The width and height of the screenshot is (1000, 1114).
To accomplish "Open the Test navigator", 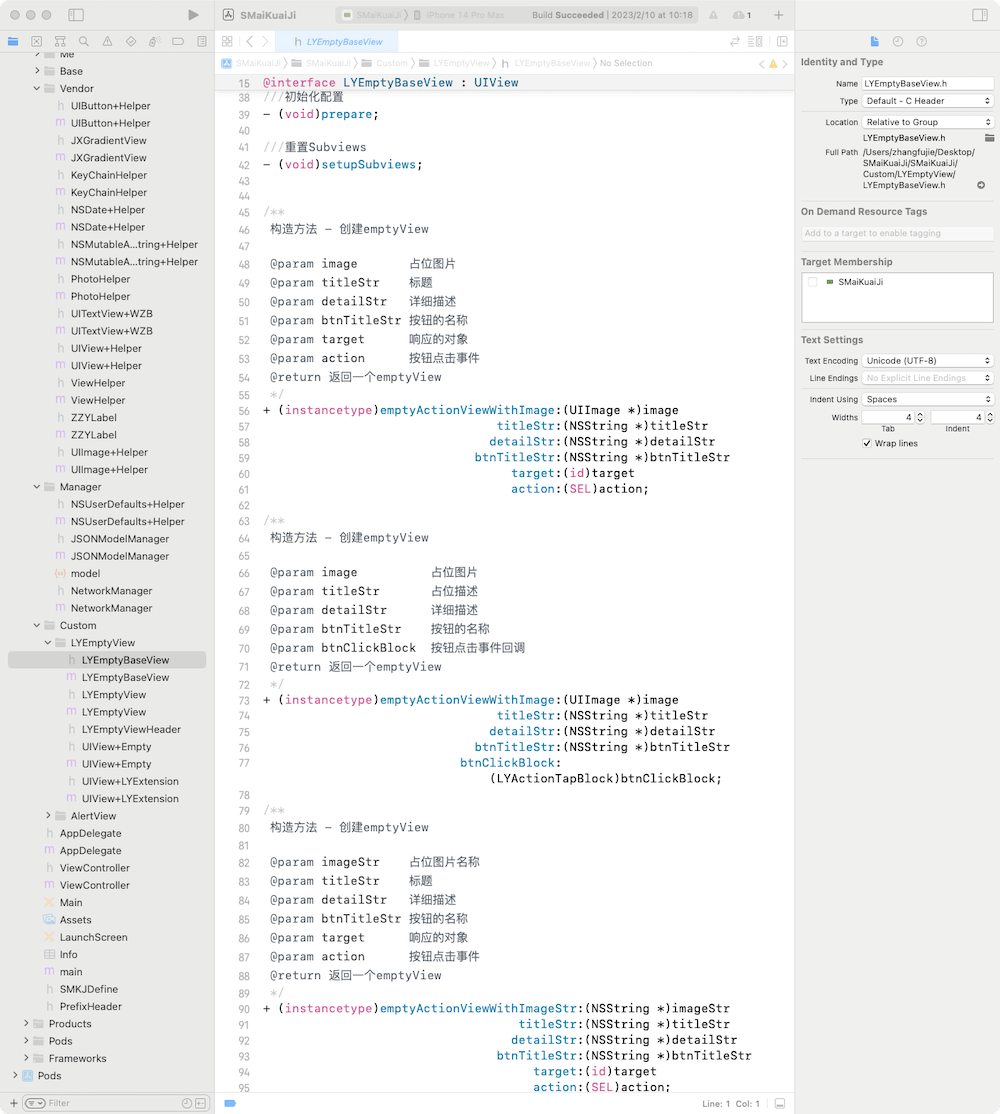I will 131,42.
